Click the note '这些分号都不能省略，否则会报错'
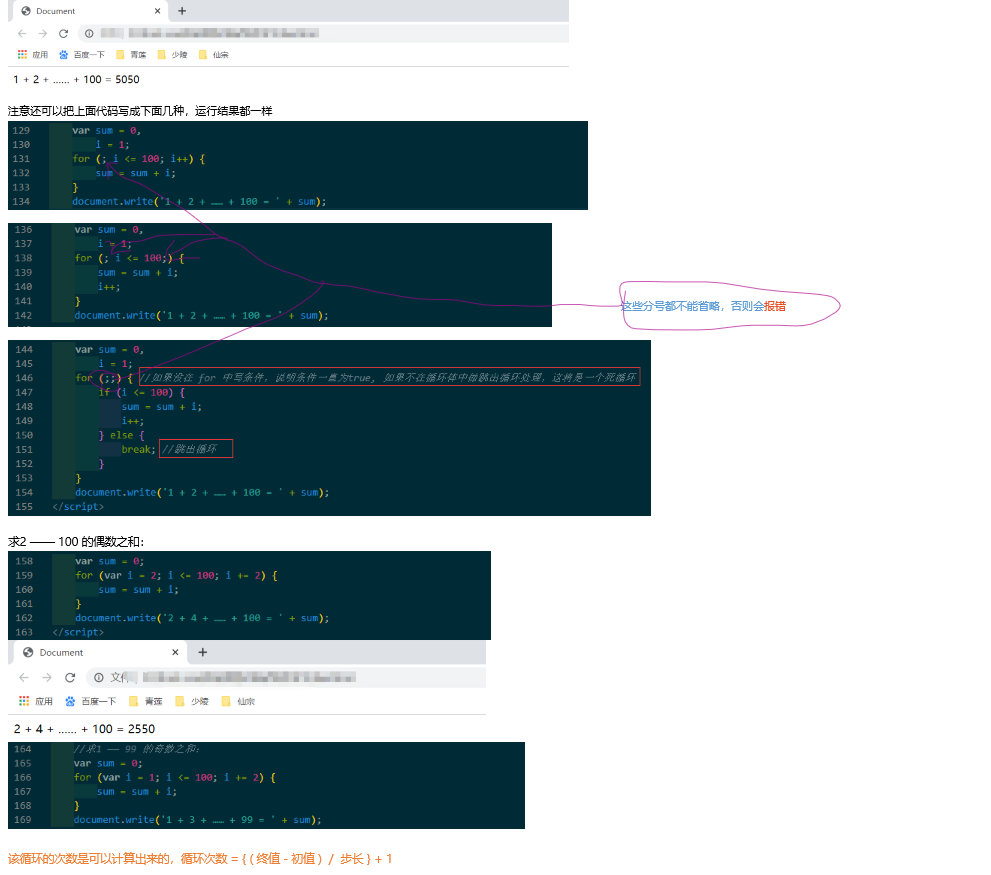Viewport: 991px width, 875px height. [x=703, y=306]
